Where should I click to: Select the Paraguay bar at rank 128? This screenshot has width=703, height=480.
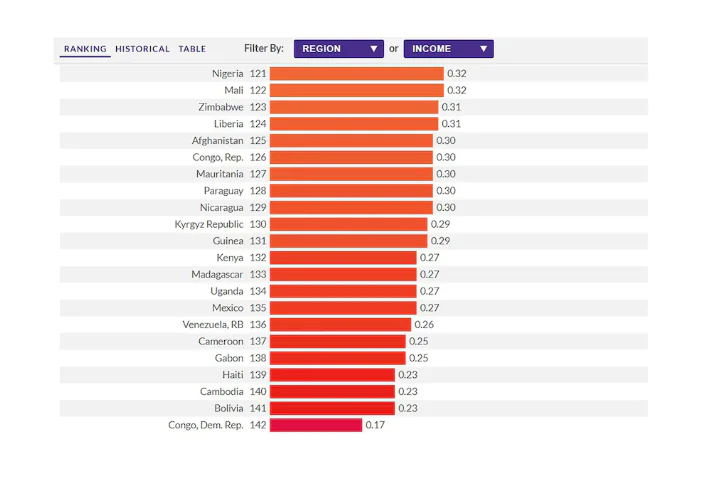click(x=352, y=191)
